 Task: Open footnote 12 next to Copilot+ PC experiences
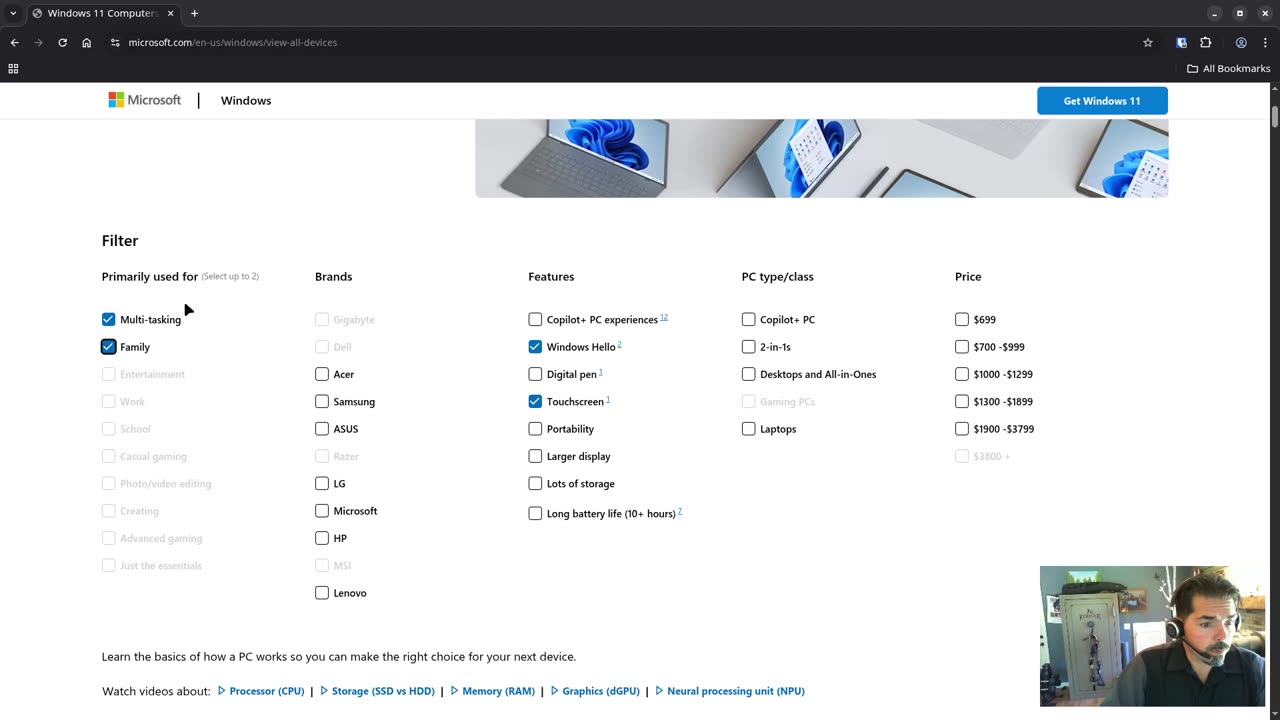664,317
